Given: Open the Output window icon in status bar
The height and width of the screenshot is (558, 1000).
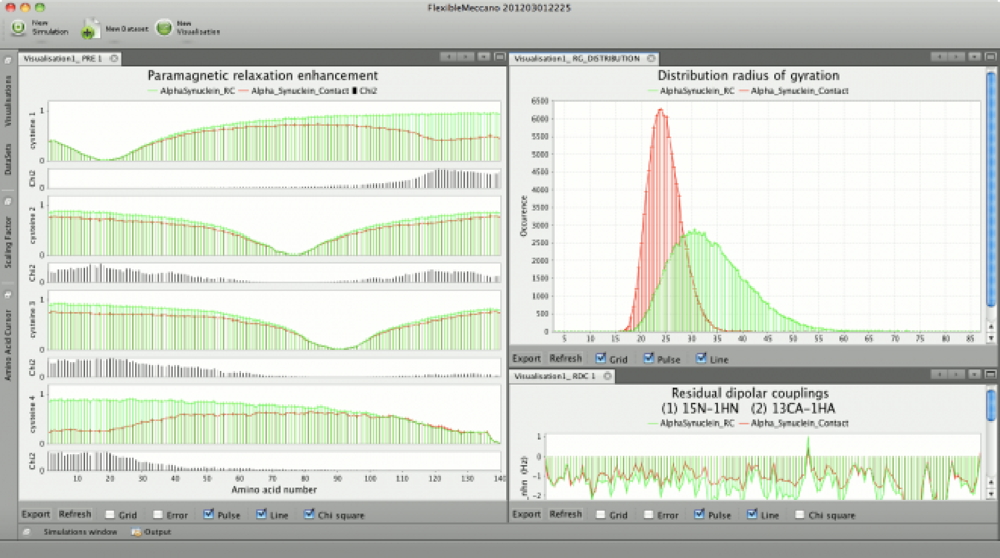Looking at the screenshot, I should (x=137, y=531).
